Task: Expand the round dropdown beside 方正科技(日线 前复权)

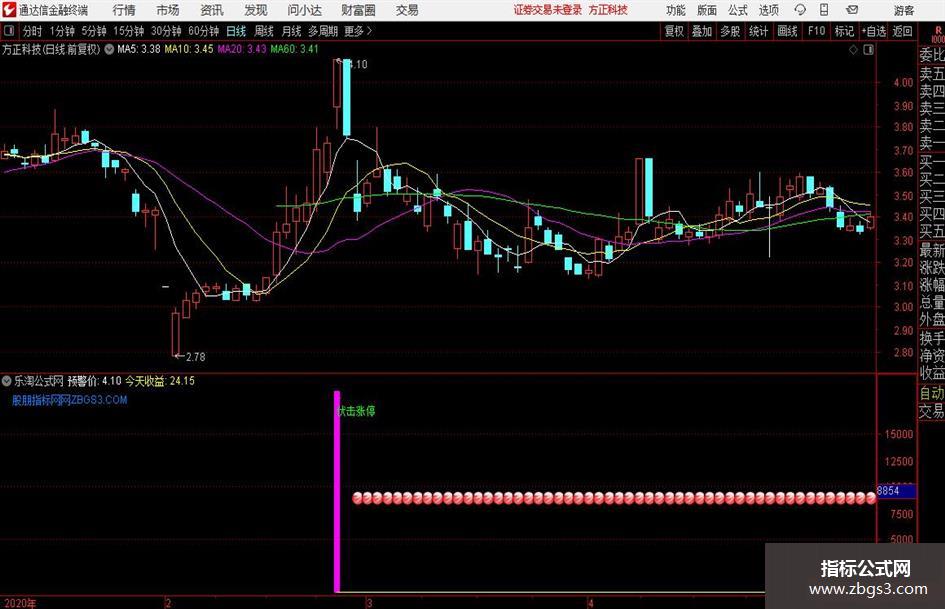Action: pos(109,49)
